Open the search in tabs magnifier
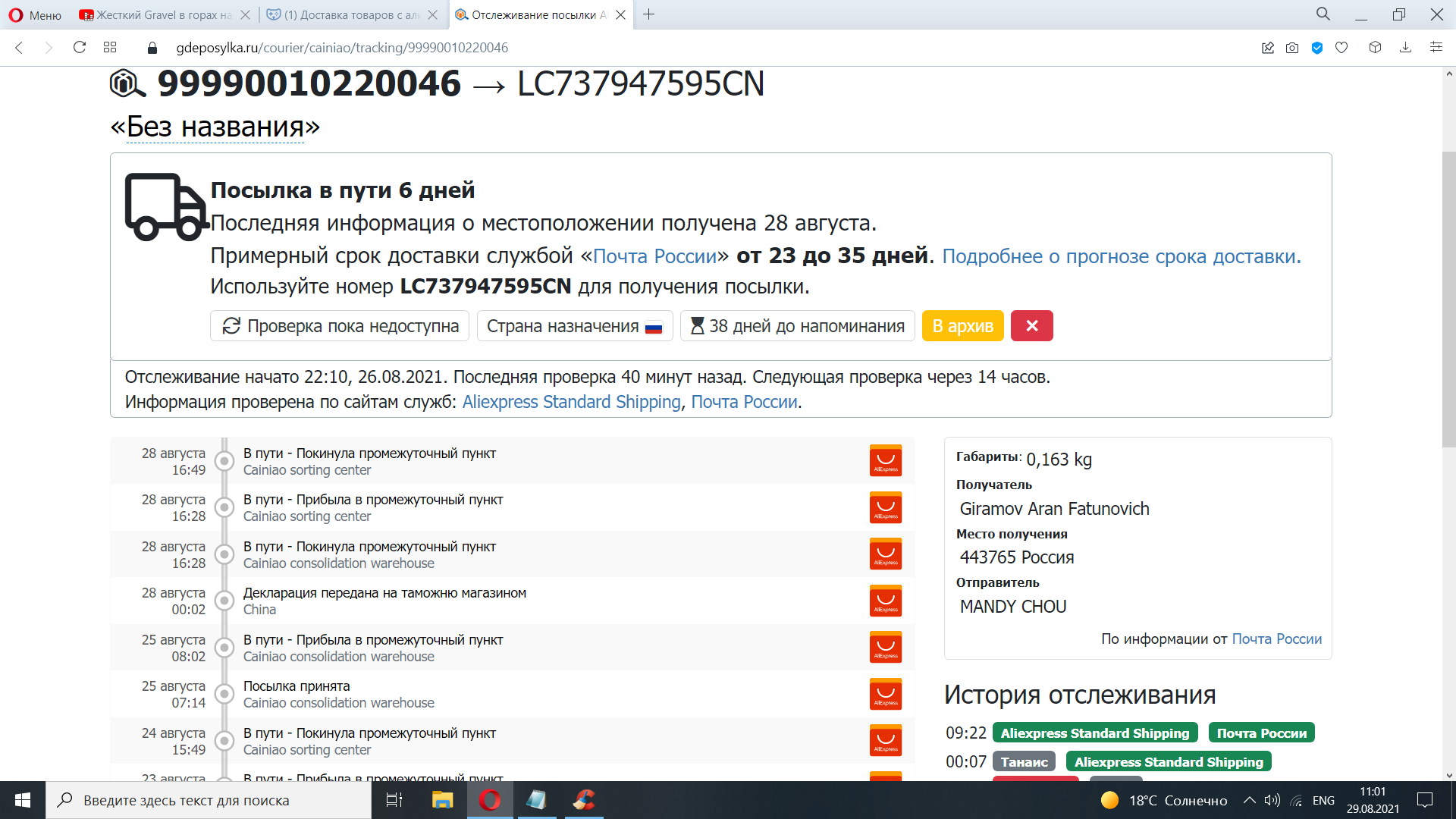The width and height of the screenshot is (1456, 819). 1323,14
